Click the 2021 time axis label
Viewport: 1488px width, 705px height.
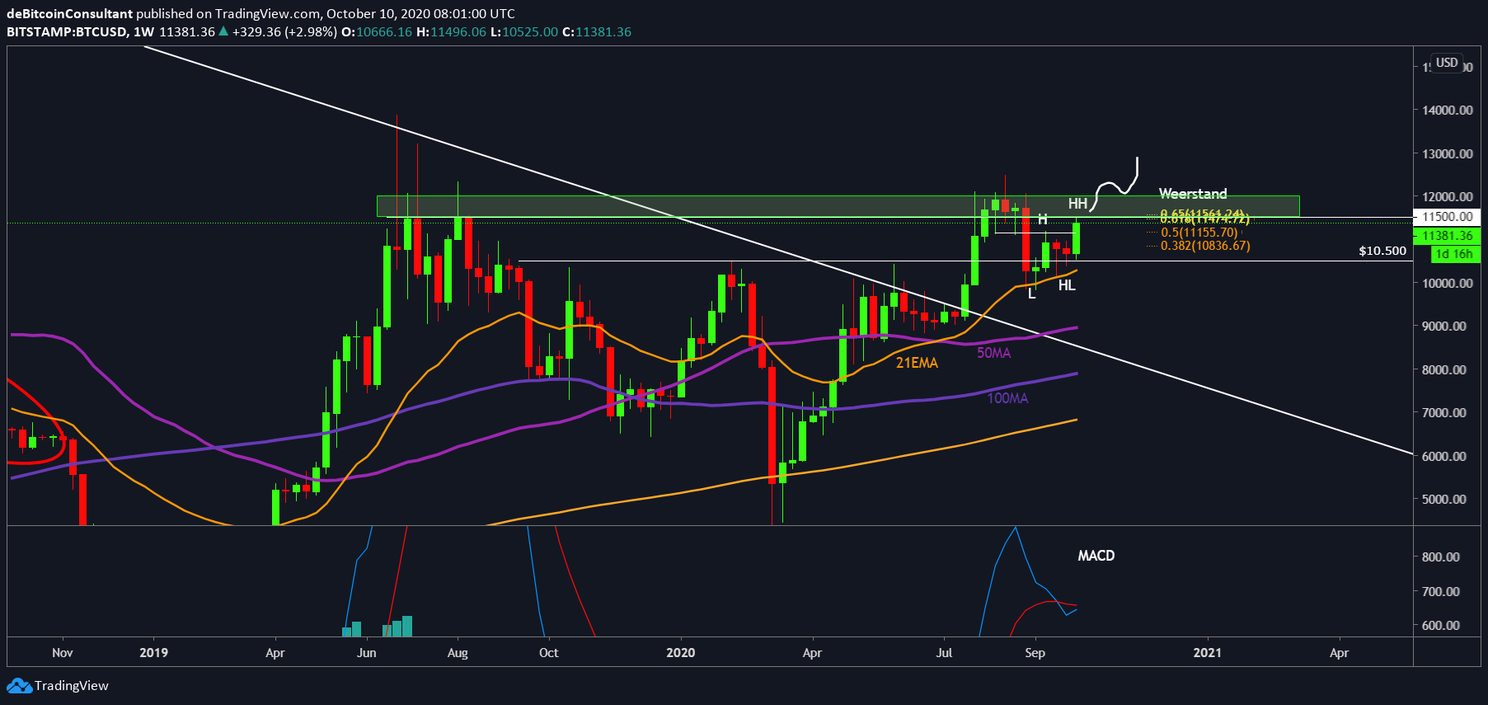1208,651
